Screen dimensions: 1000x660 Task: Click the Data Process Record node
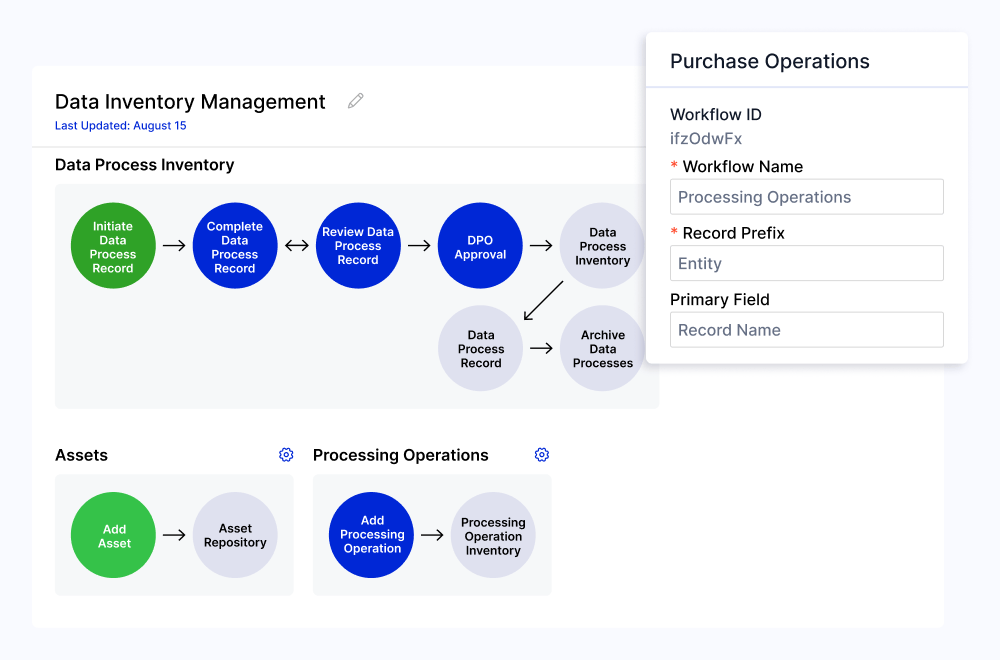click(480, 348)
